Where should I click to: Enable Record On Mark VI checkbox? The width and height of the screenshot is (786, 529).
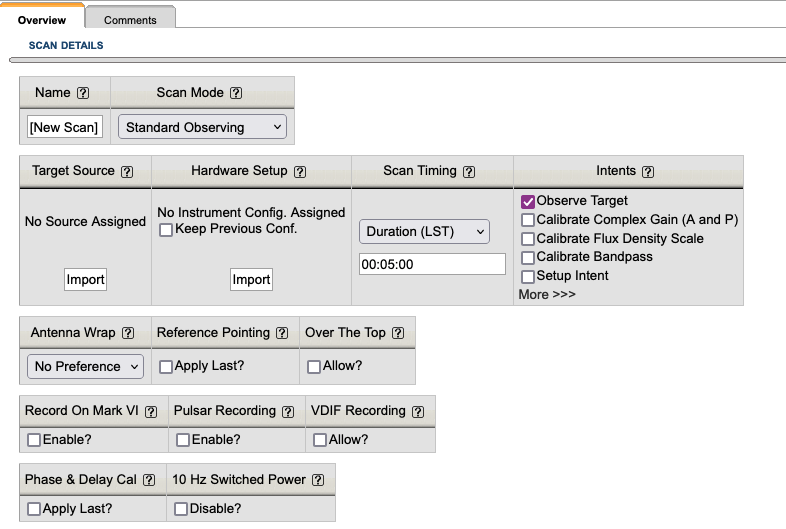[34, 440]
